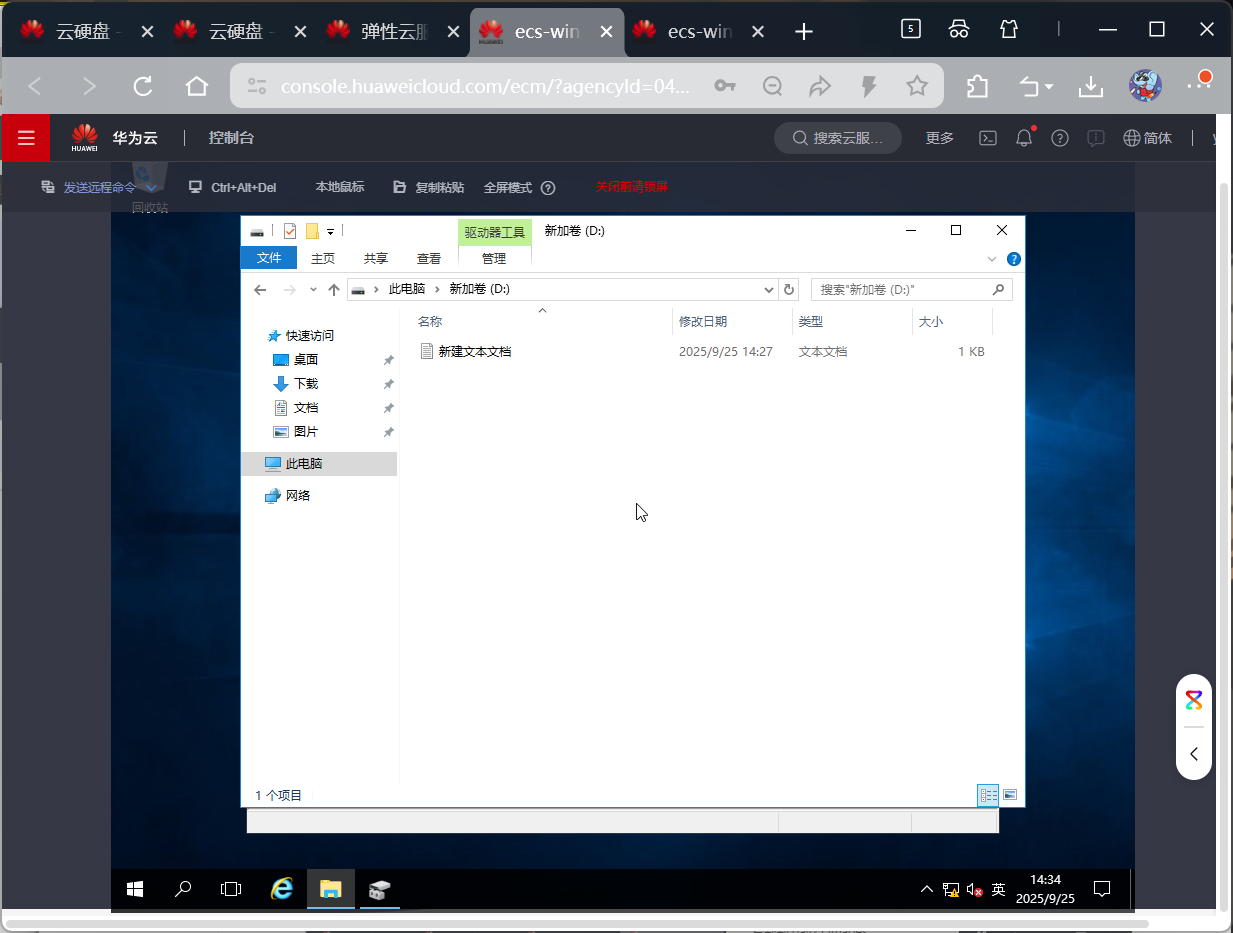Open the browser profile avatar
1233x933 pixels.
click(1145, 86)
